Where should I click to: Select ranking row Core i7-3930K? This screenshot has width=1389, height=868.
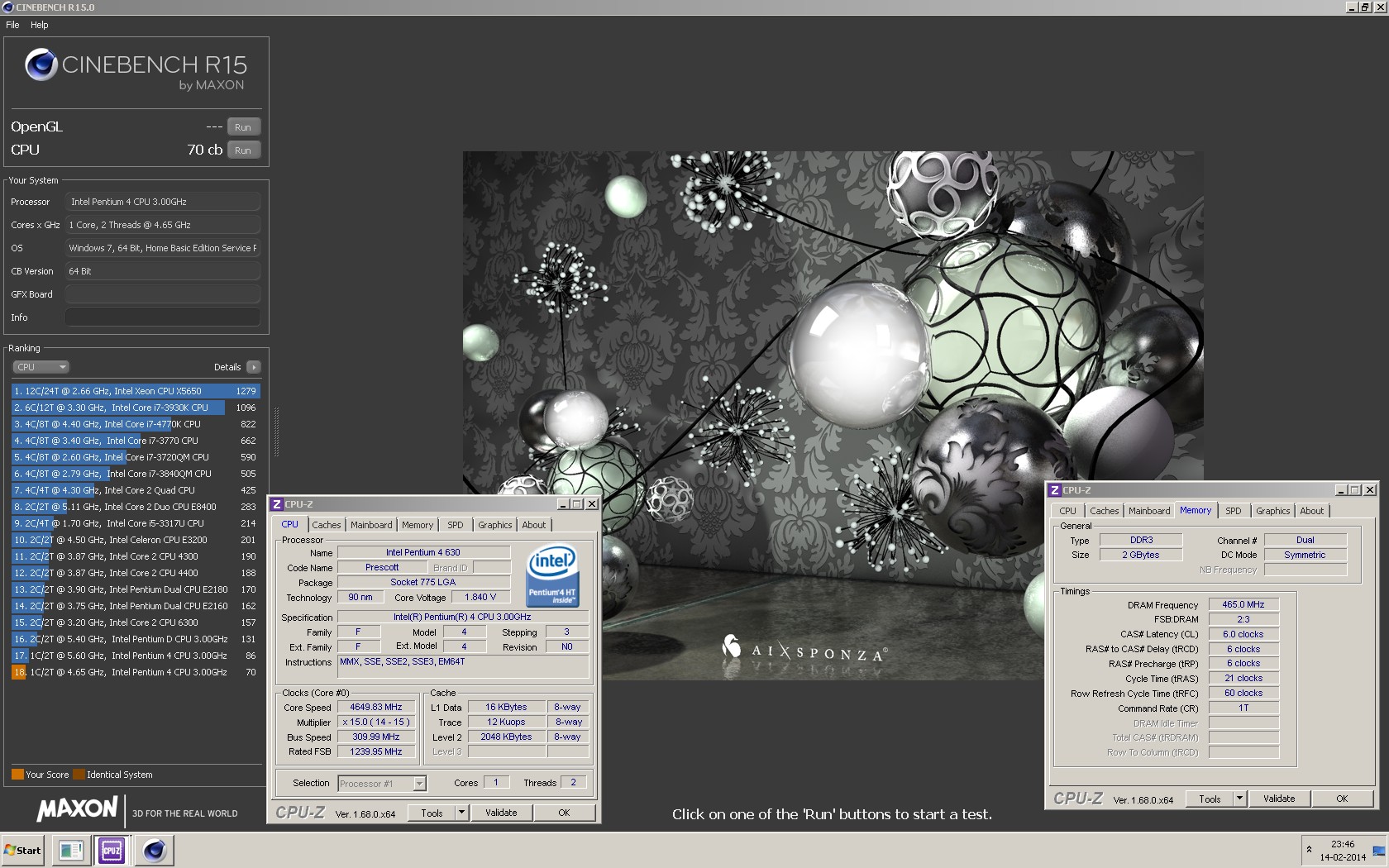click(136, 408)
